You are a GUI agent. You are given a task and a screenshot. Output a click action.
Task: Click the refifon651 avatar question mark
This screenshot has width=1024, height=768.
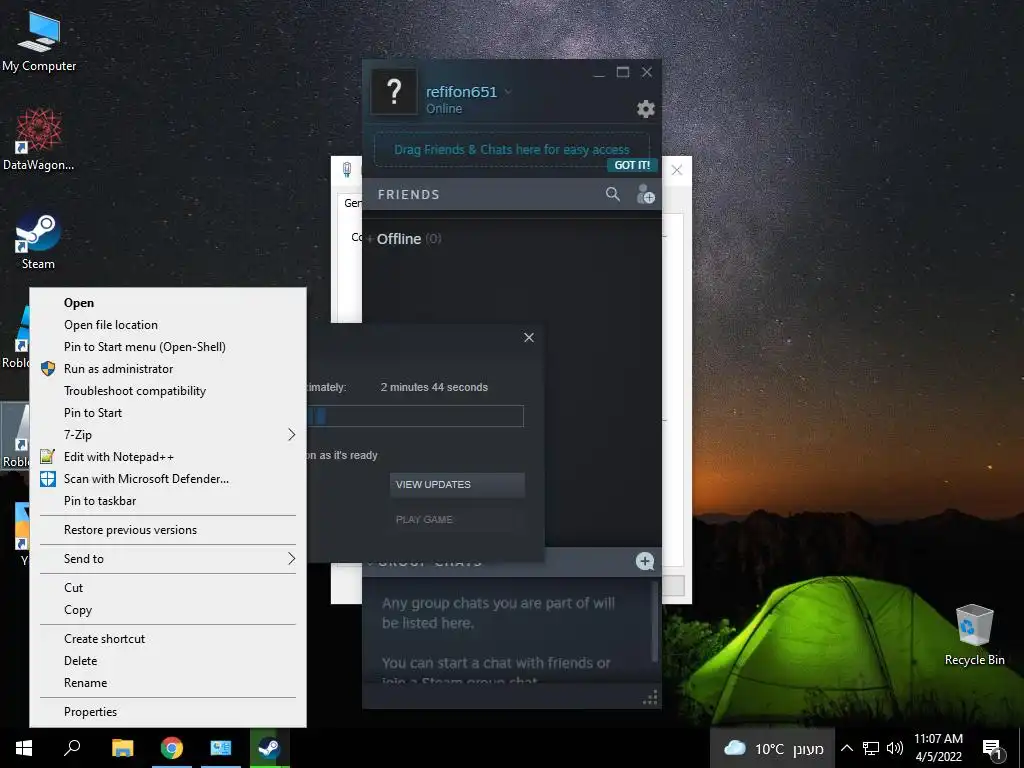click(x=394, y=91)
